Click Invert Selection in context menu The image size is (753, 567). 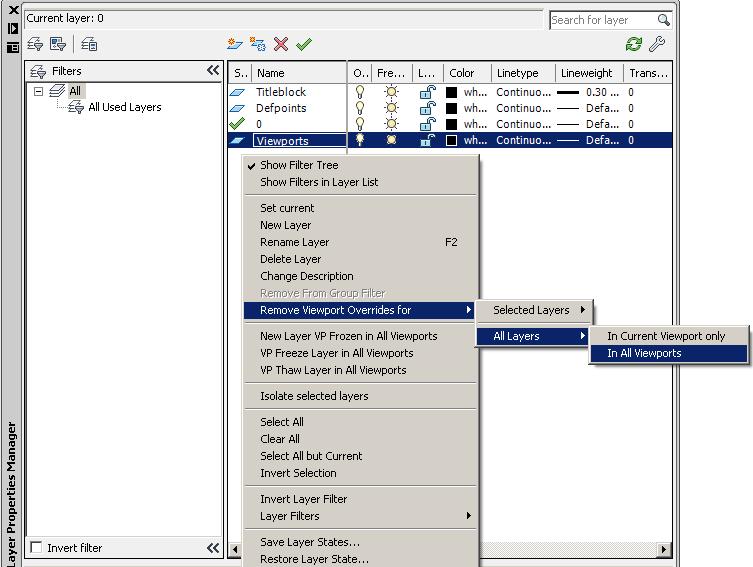click(360, 473)
